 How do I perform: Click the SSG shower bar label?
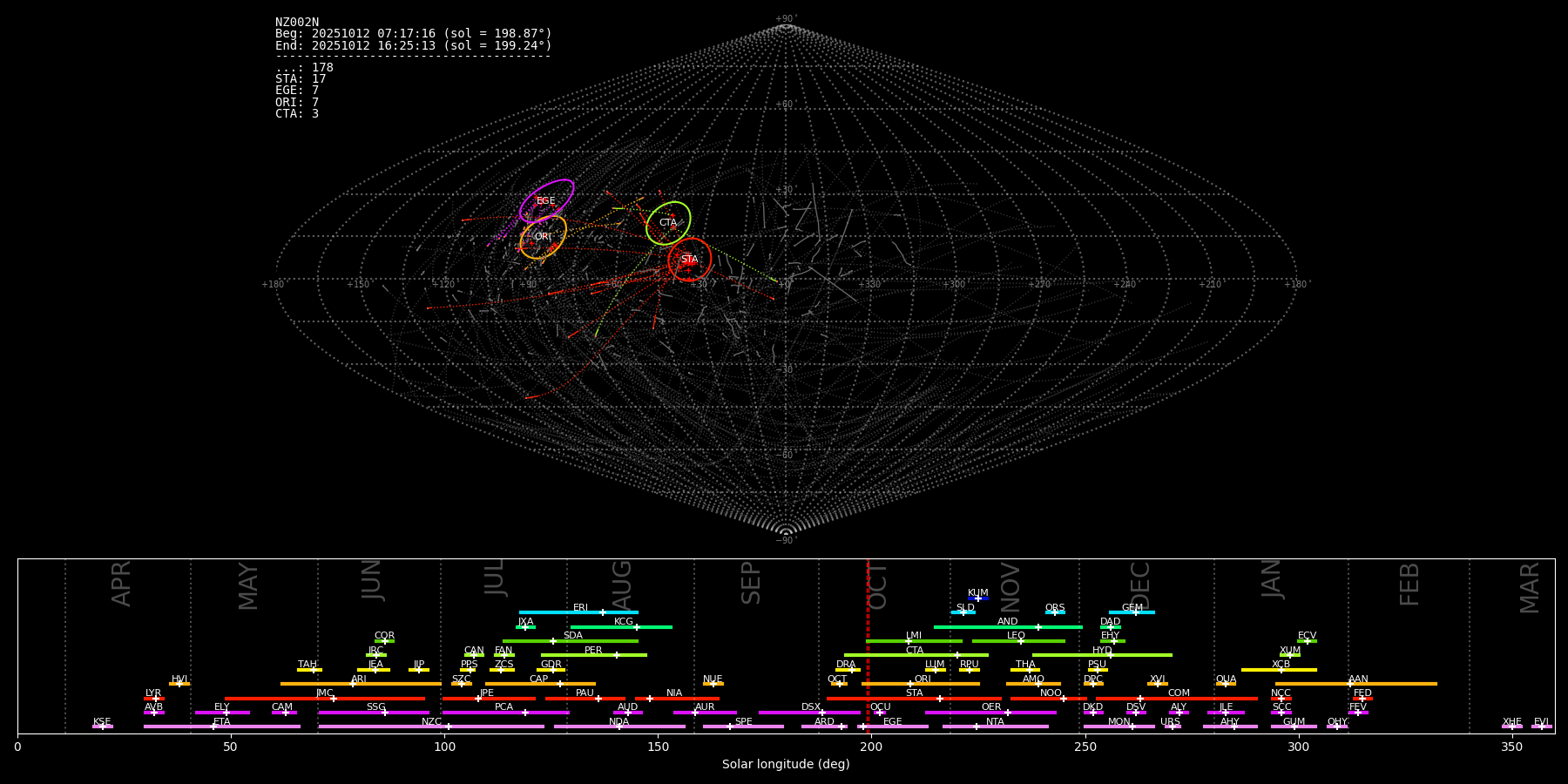tap(375, 707)
